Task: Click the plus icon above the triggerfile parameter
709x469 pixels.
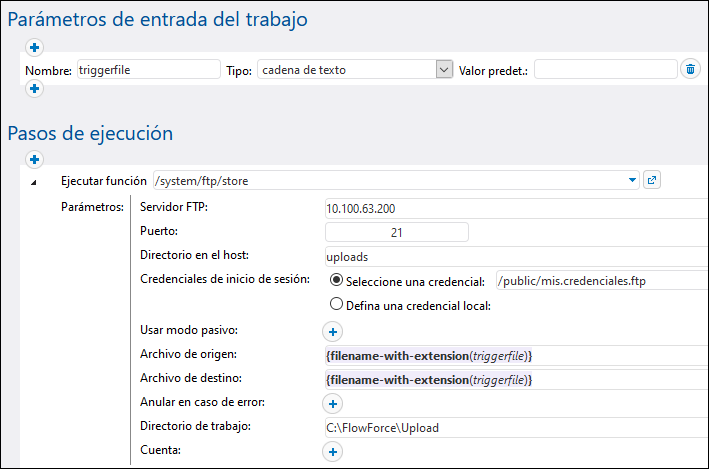Action: tap(34, 47)
